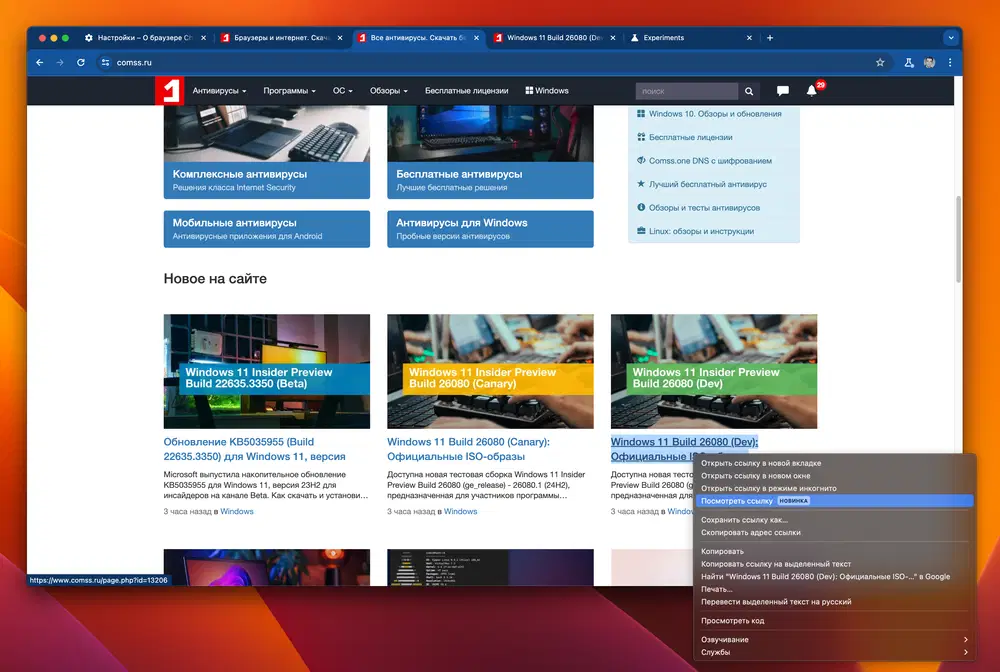Choose Копировать ссылку на выделенный текст
Image resolution: width=1000 pixels, height=672 pixels.
click(834, 564)
